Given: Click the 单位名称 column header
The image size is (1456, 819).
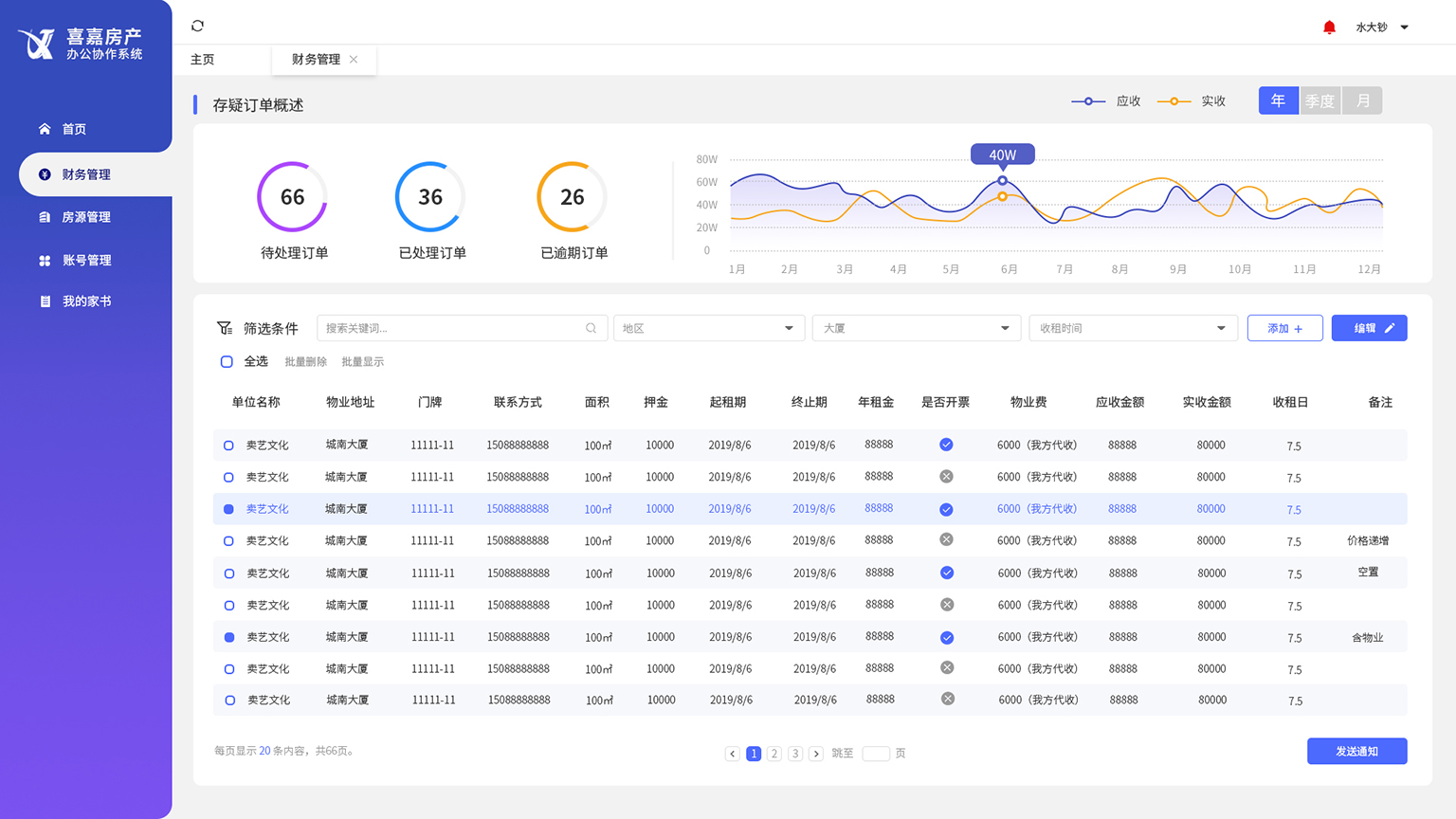Looking at the screenshot, I should pos(256,402).
